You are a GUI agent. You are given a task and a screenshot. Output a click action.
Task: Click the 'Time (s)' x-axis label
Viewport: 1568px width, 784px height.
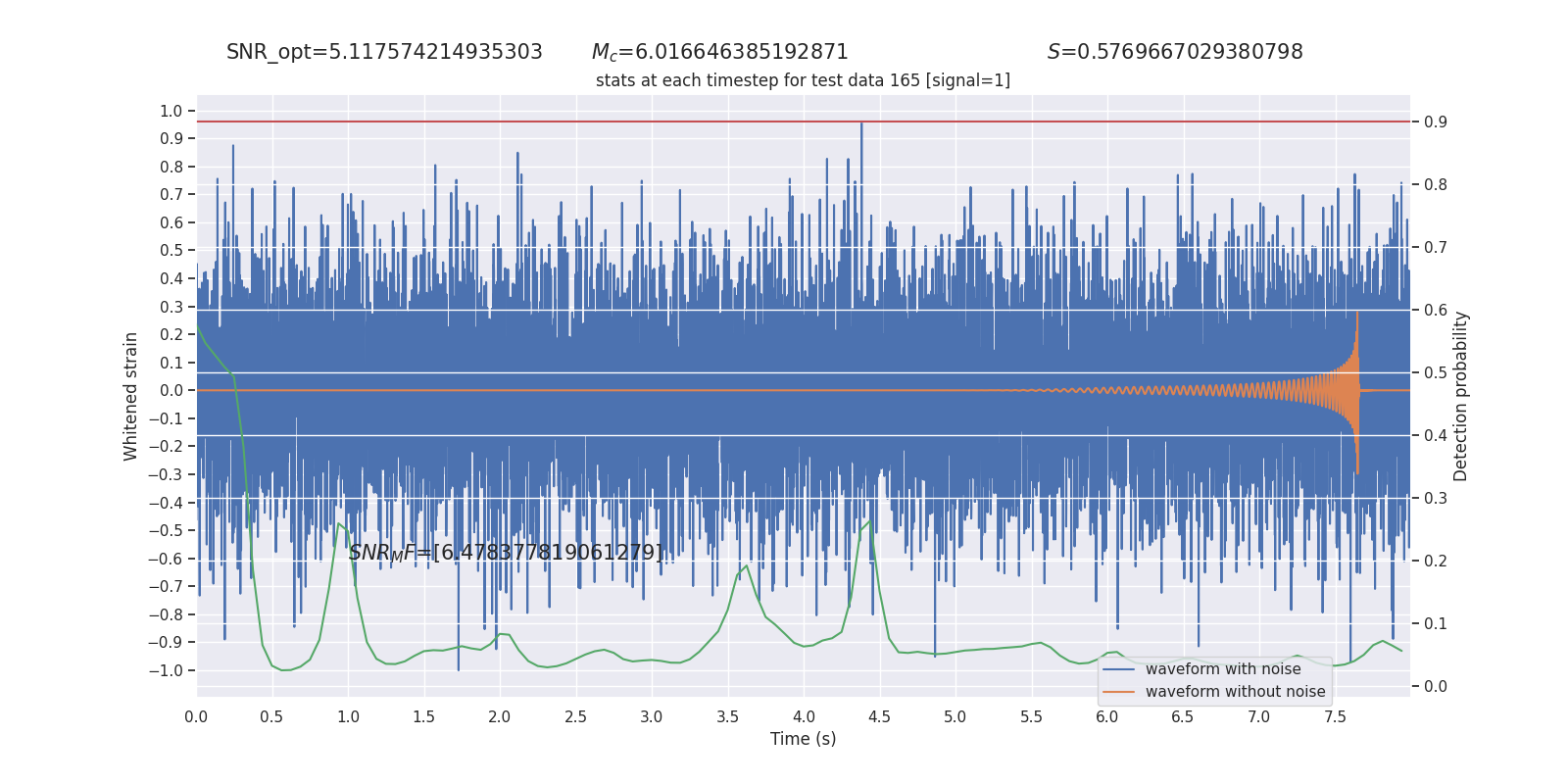click(x=803, y=739)
